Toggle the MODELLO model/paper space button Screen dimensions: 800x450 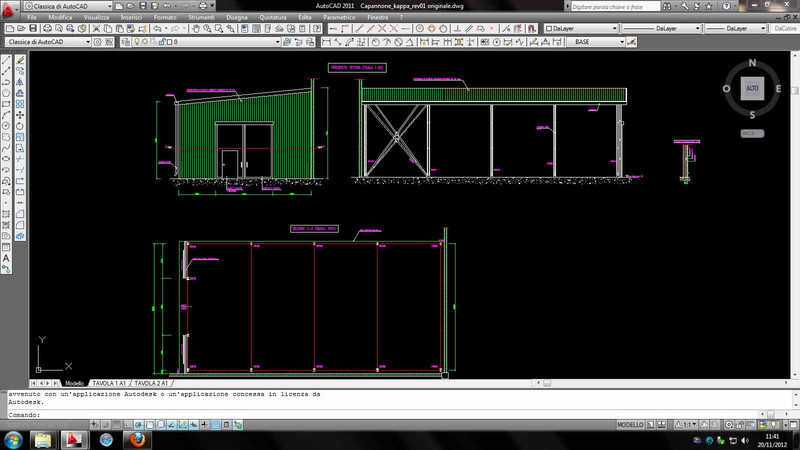[630, 424]
